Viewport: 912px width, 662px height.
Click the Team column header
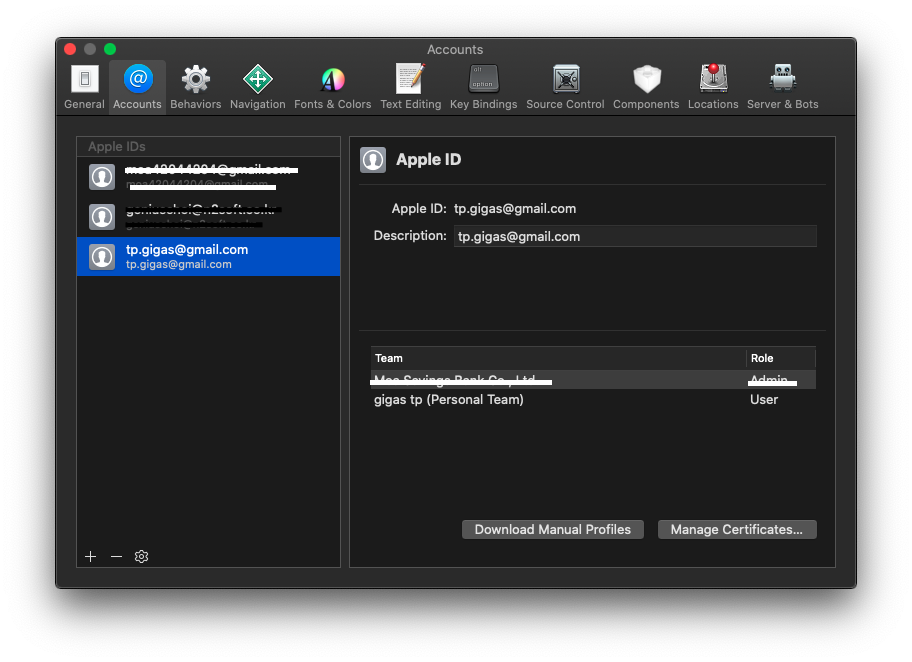click(x=558, y=358)
